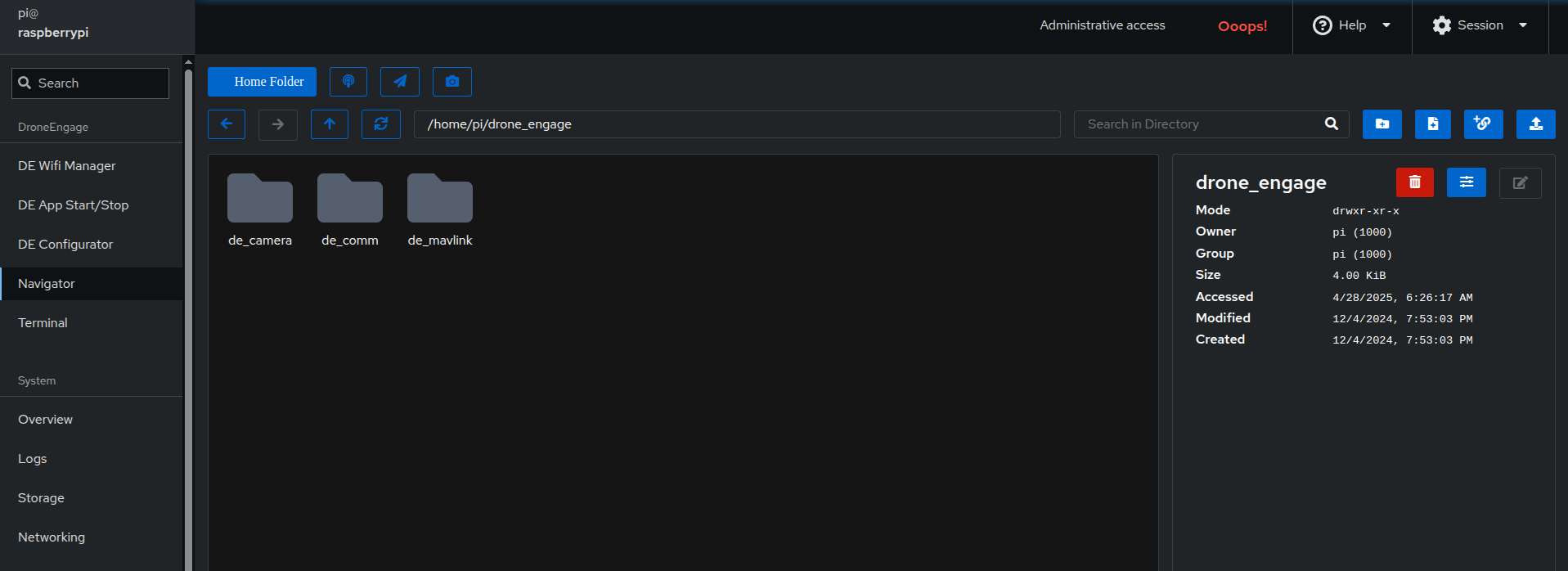Viewport: 1568px width, 571px height.
Task: Upload a file with the upload icon
Action: pos(1536,124)
